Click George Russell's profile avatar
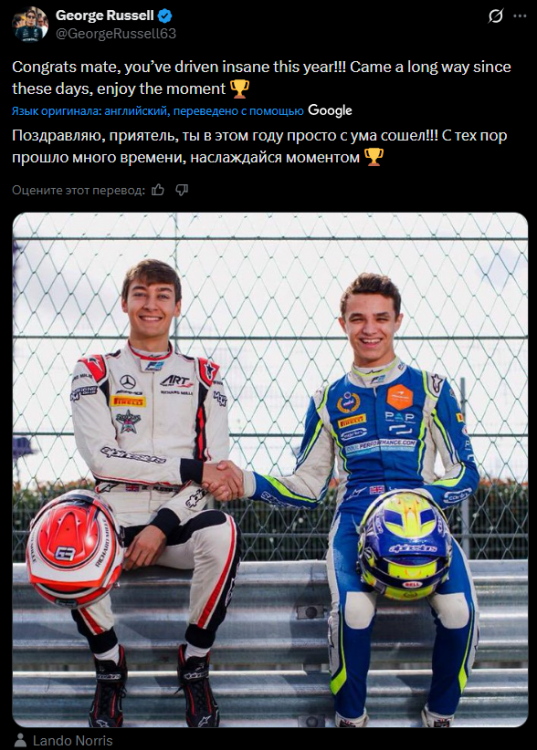537x750 pixels. [x=30, y=25]
